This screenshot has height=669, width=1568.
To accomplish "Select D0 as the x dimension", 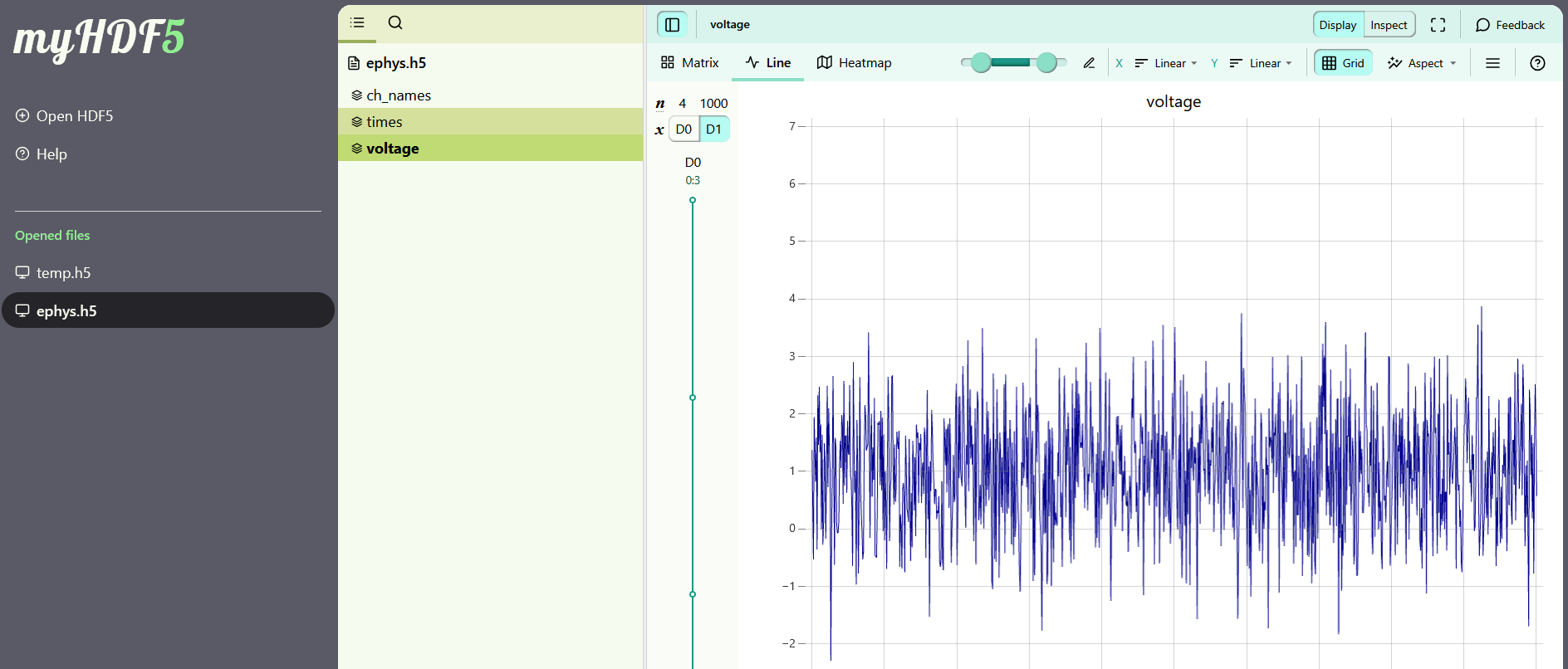I will [684, 129].
